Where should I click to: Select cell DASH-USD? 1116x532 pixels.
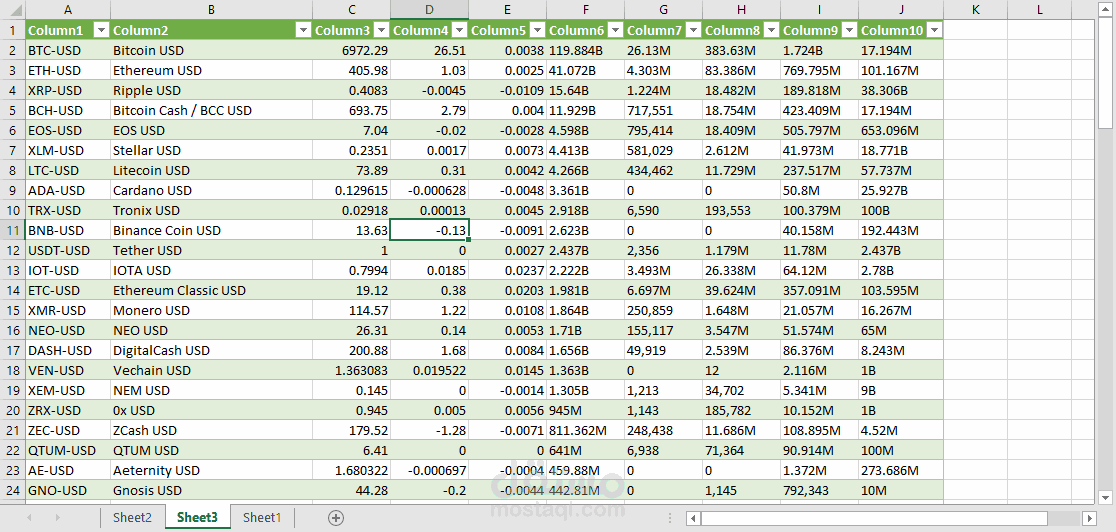(68, 350)
